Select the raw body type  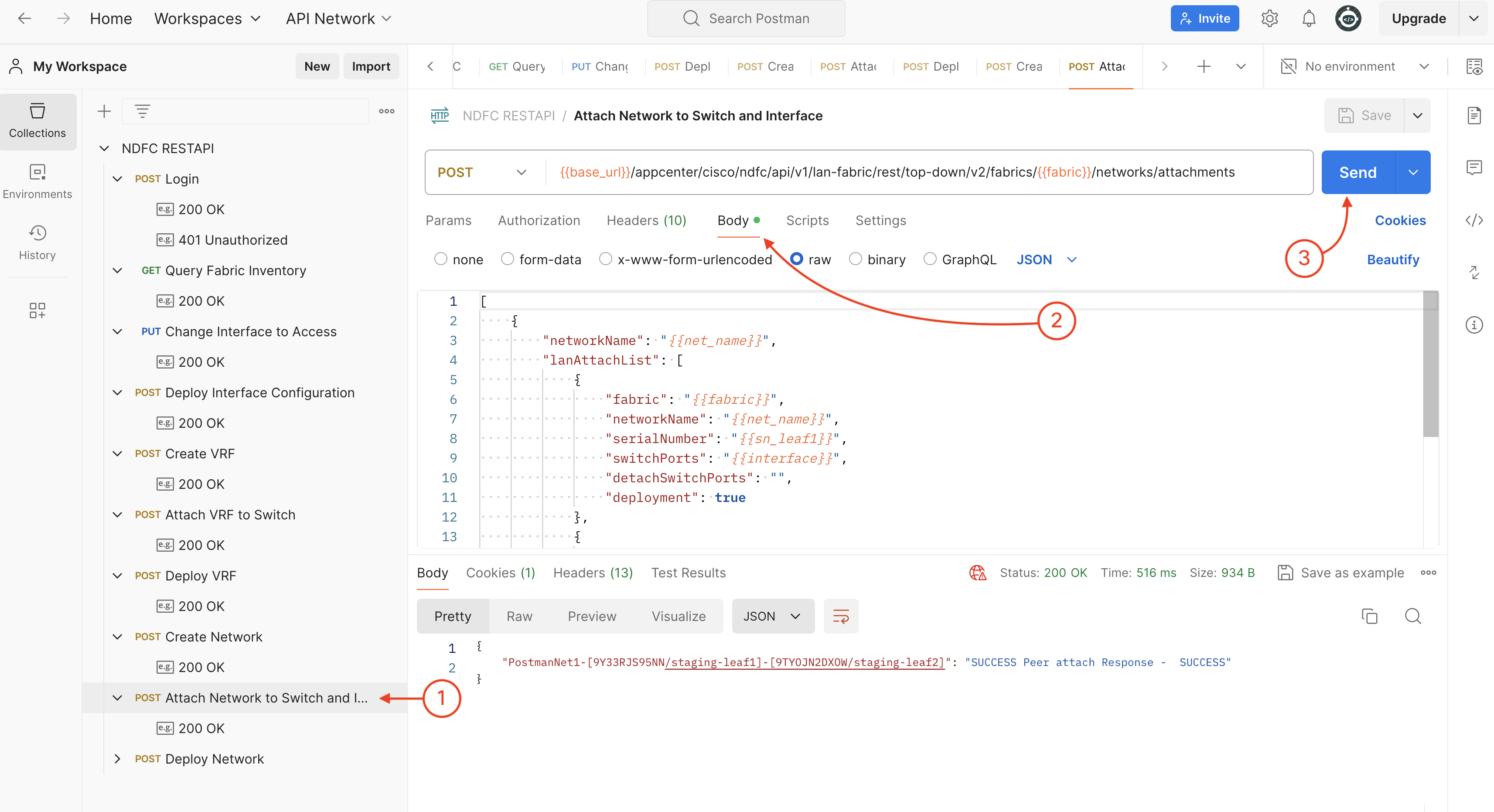tap(796, 259)
